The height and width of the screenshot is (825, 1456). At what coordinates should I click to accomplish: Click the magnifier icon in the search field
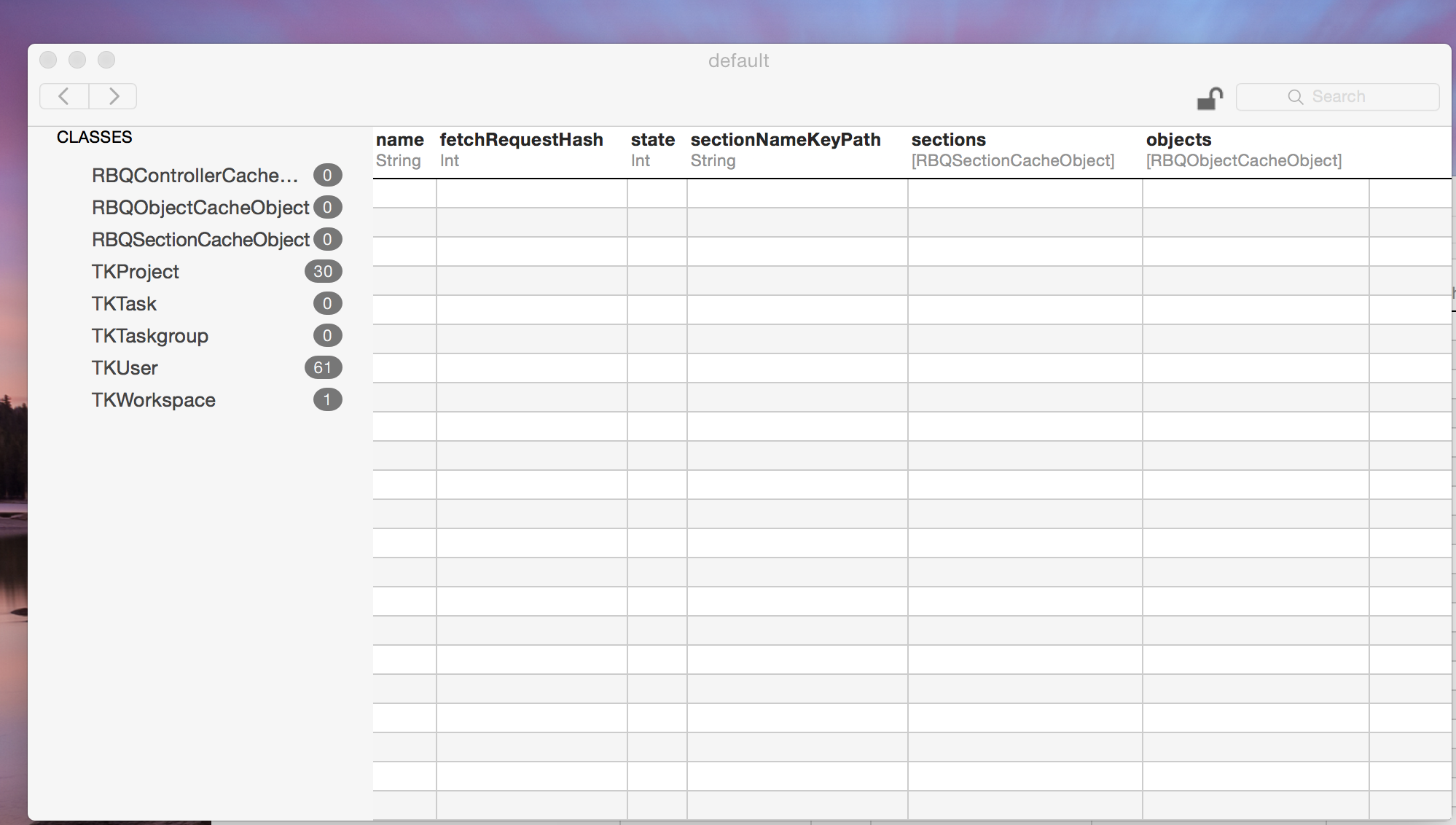tap(1295, 97)
